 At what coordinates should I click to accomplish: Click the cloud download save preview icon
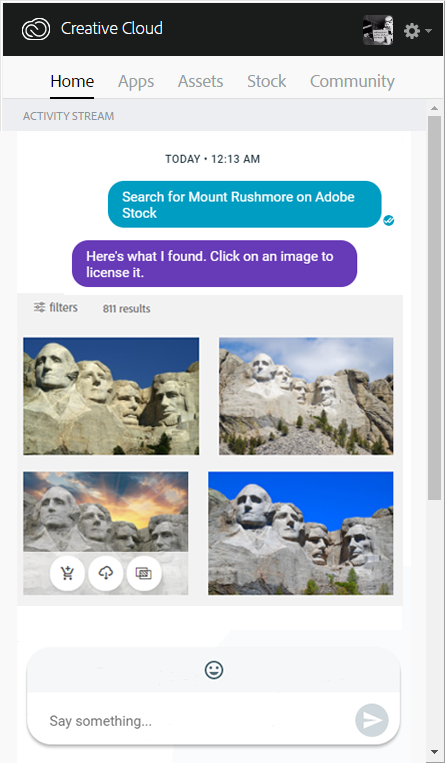coord(106,573)
